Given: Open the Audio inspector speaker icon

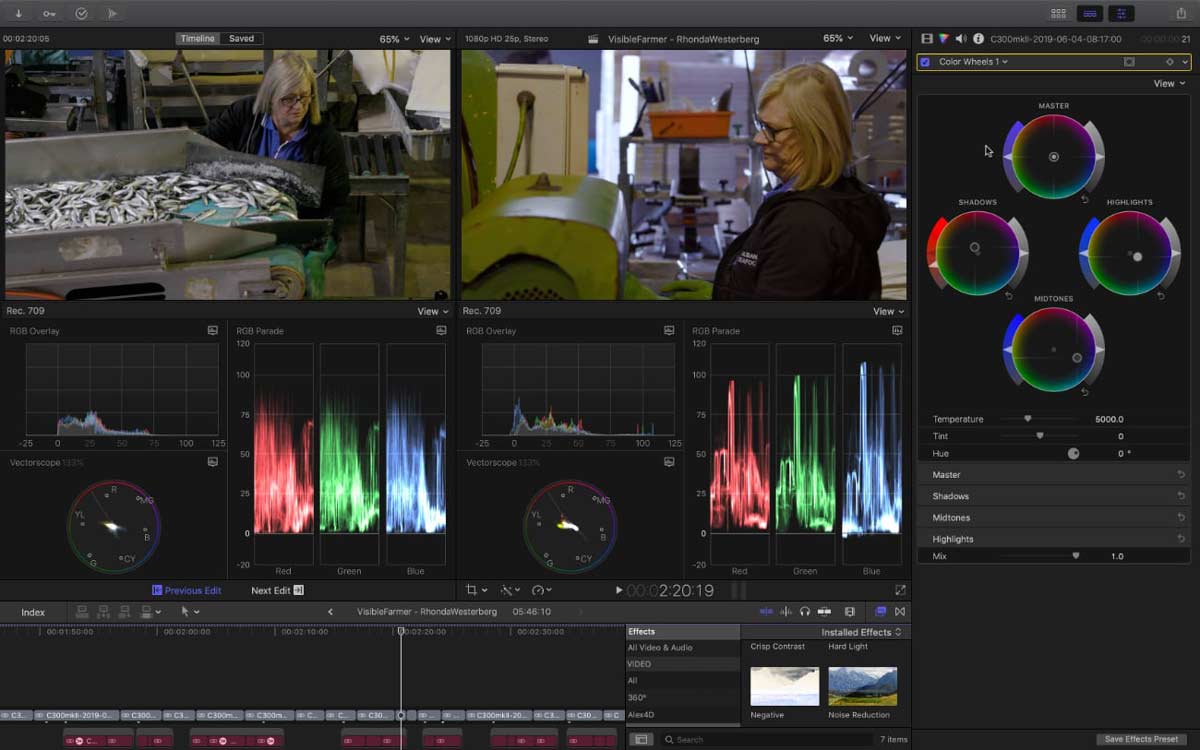Looking at the screenshot, I should point(961,39).
